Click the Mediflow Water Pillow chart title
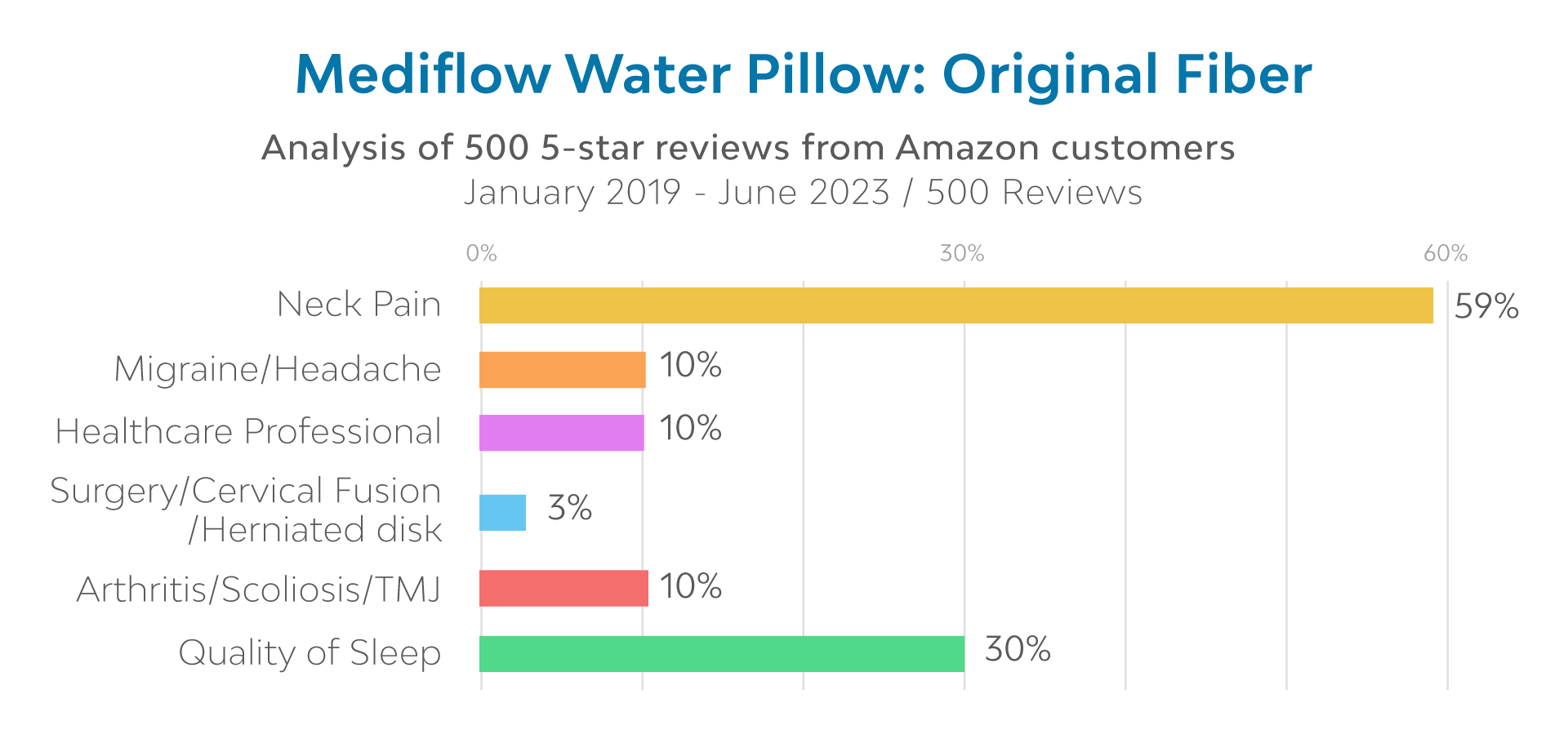Viewport: 1568px width, 739px height. (803, 75)
